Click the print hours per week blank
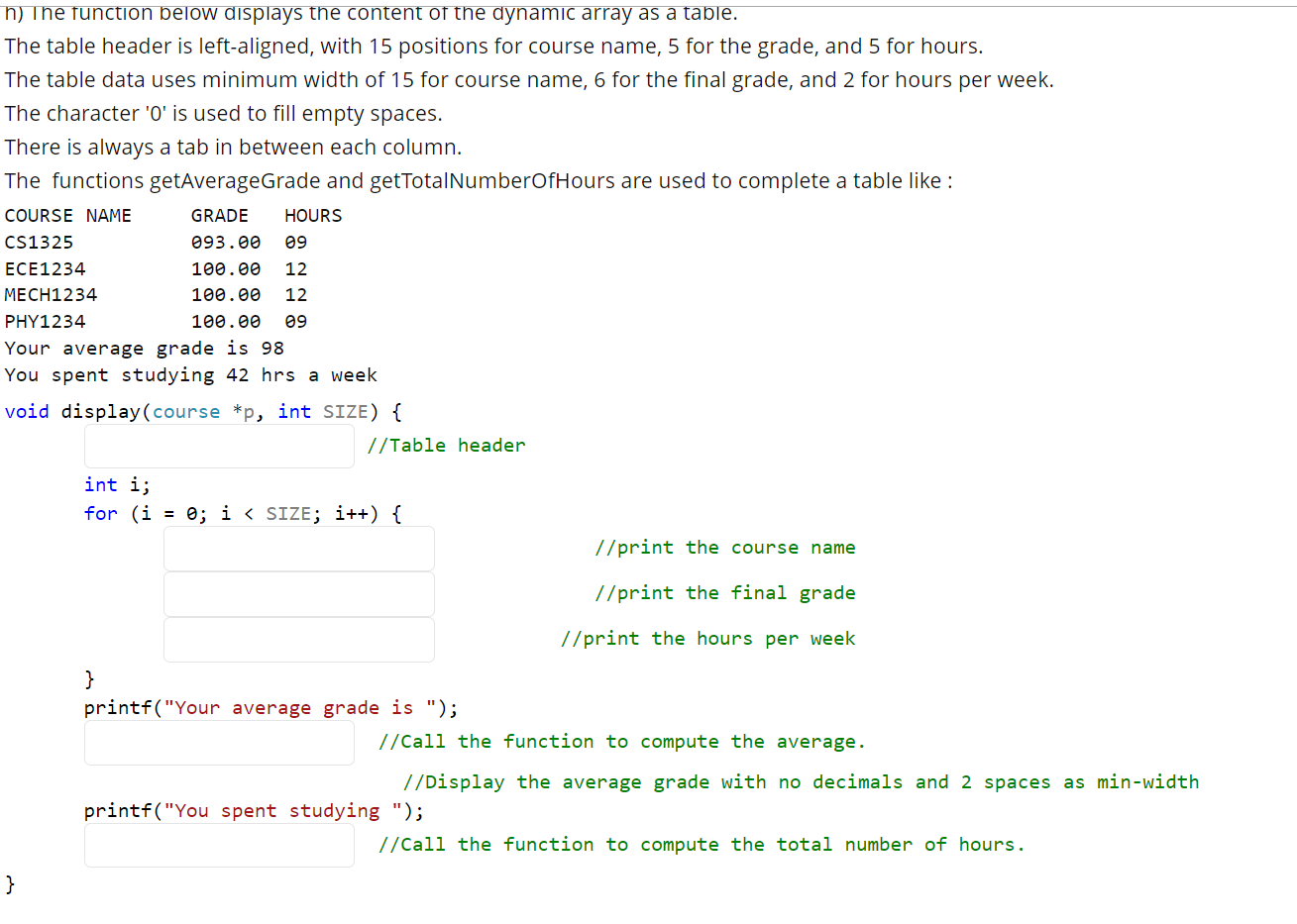1297x924 pixels. [x=297, y=639]
